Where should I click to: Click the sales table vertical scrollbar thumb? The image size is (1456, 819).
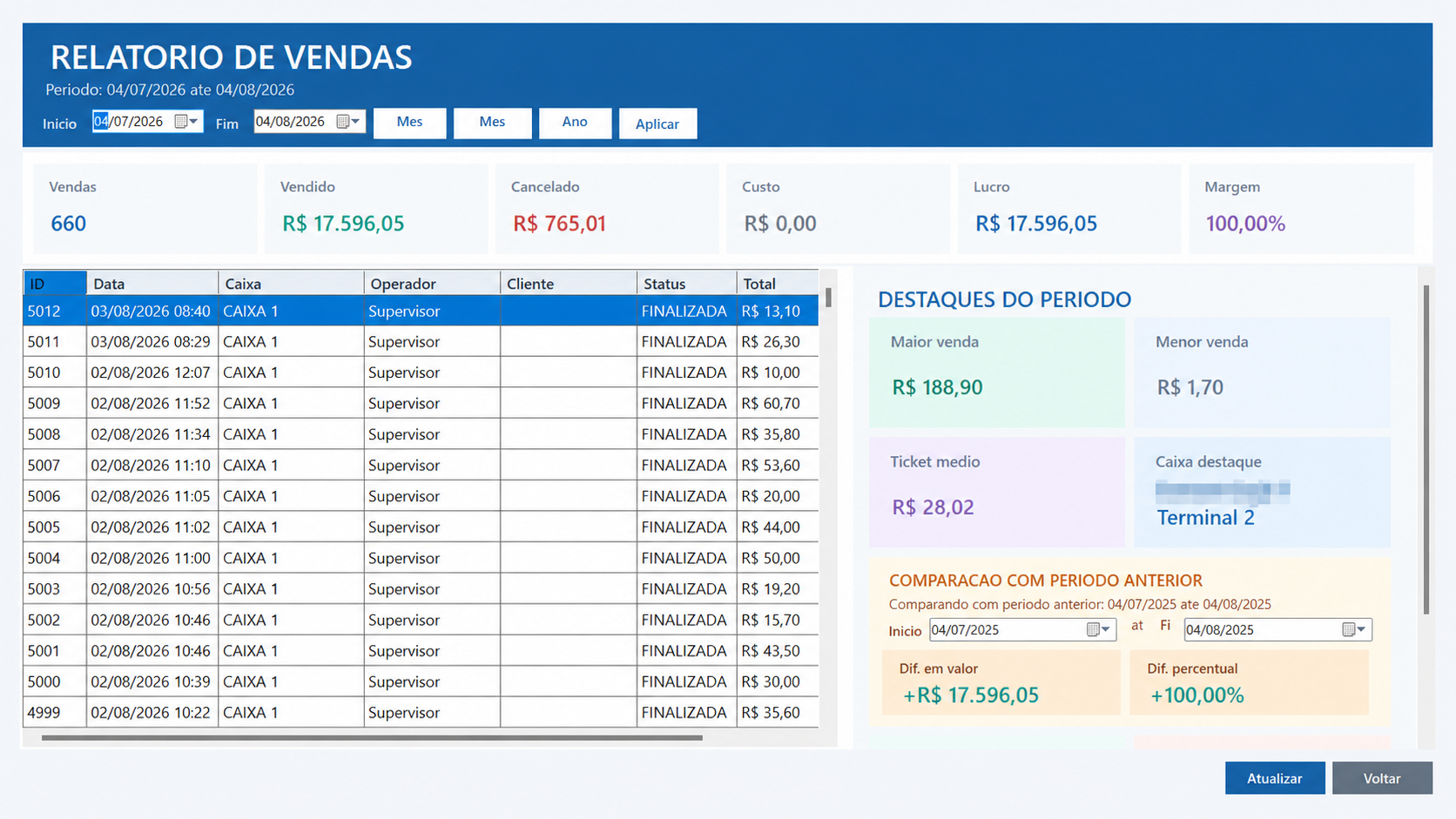pyautogui.click(x=828, y=298)
